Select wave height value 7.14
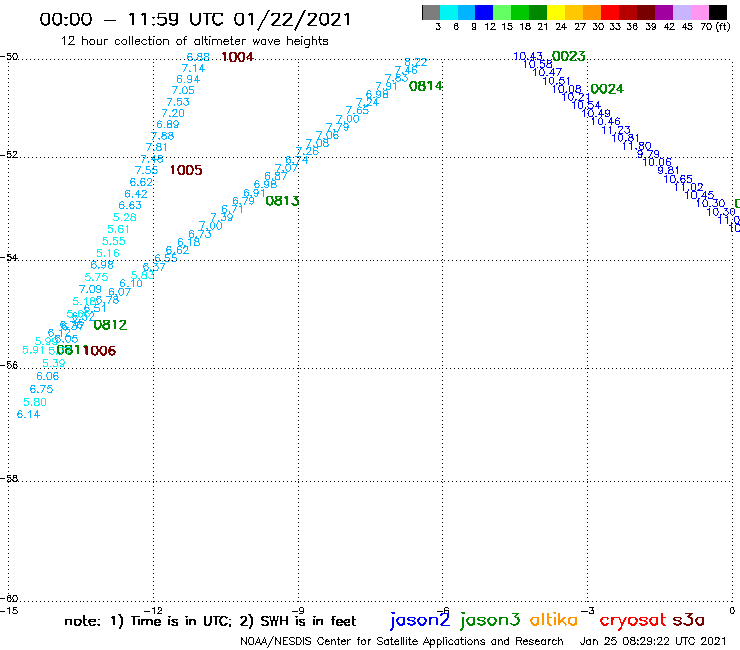 click(193, 68)
